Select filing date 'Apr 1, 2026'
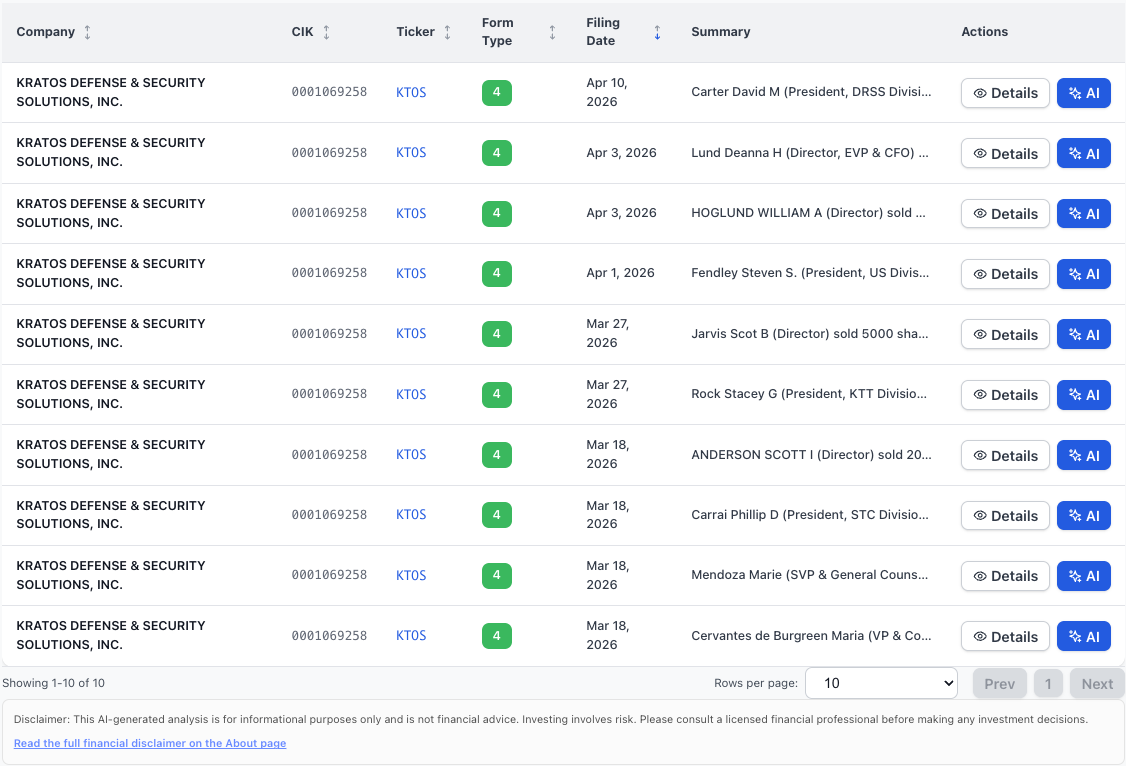 click(620, 273)
